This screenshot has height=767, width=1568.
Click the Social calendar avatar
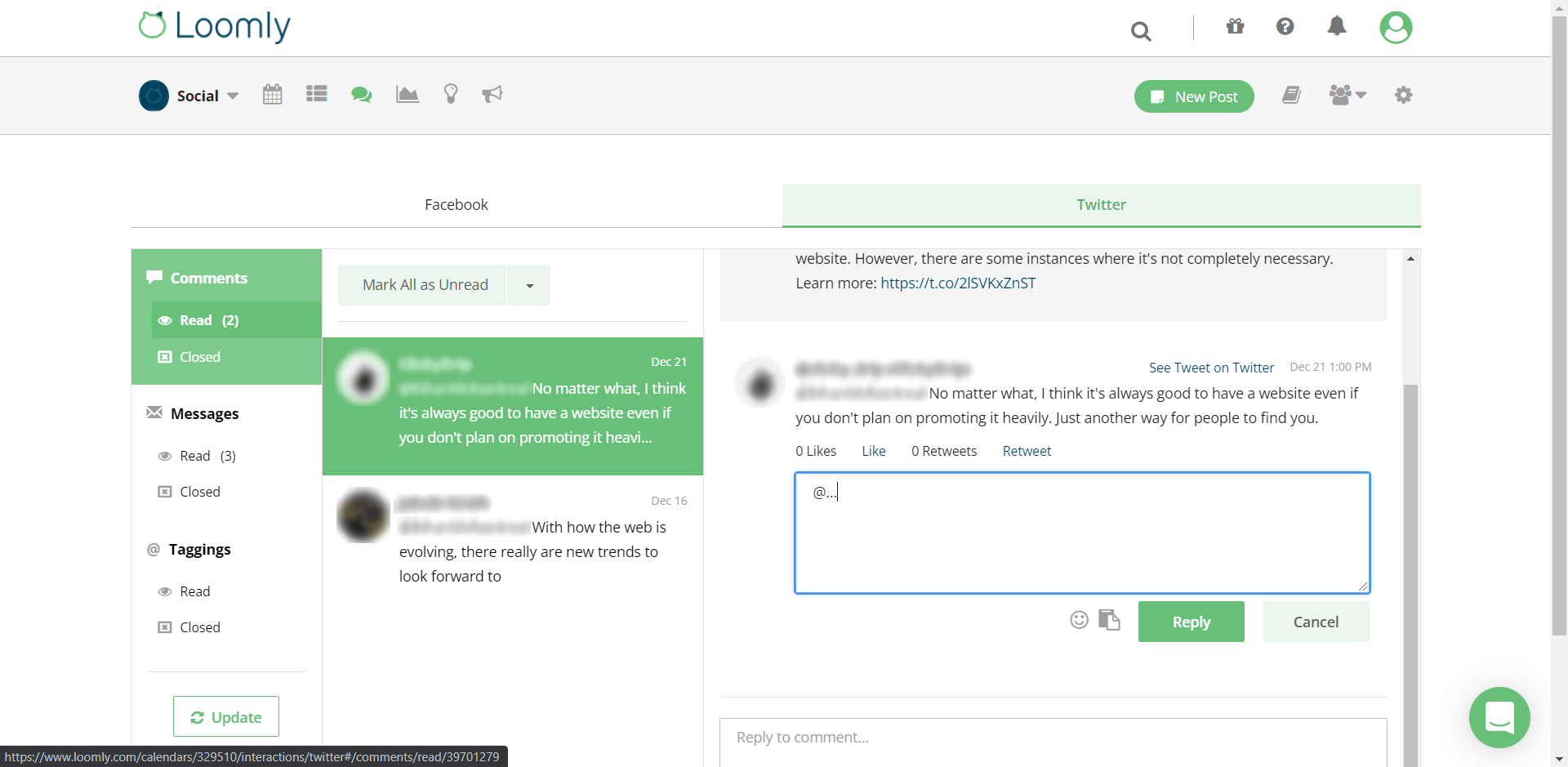[x=154, y=96]
